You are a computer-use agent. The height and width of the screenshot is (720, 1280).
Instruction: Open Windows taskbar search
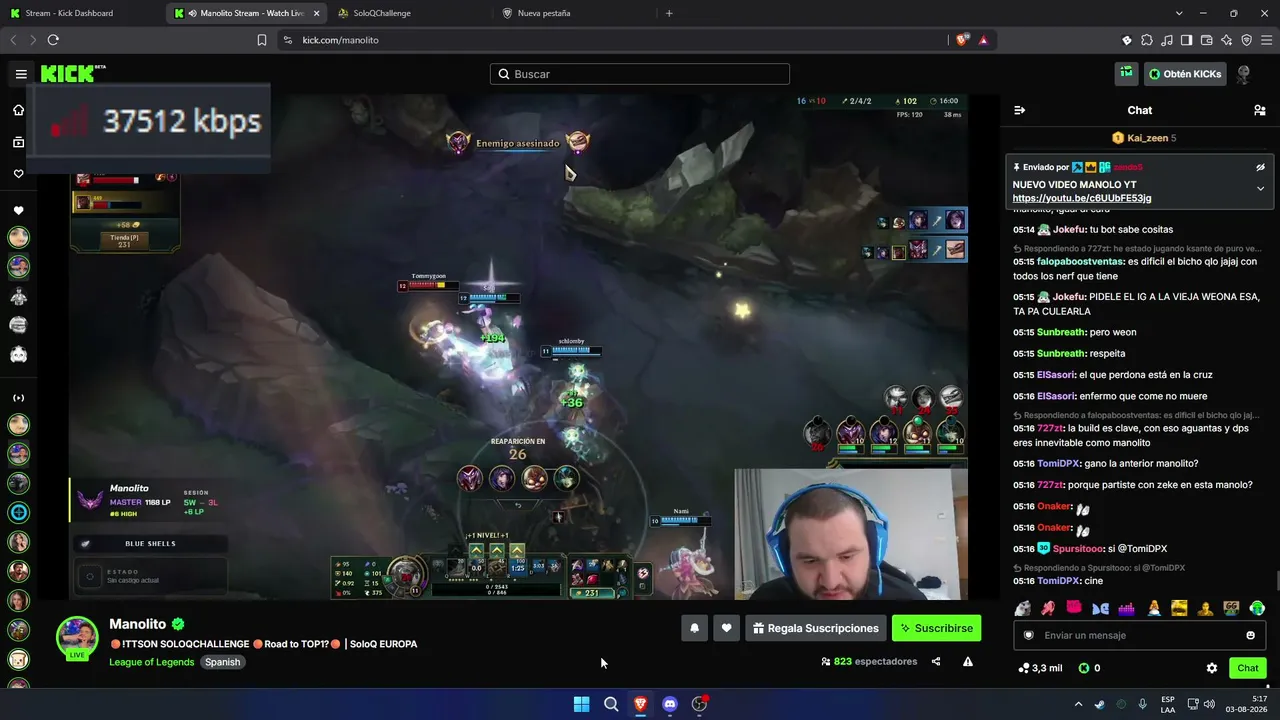[x=611, y=704]
